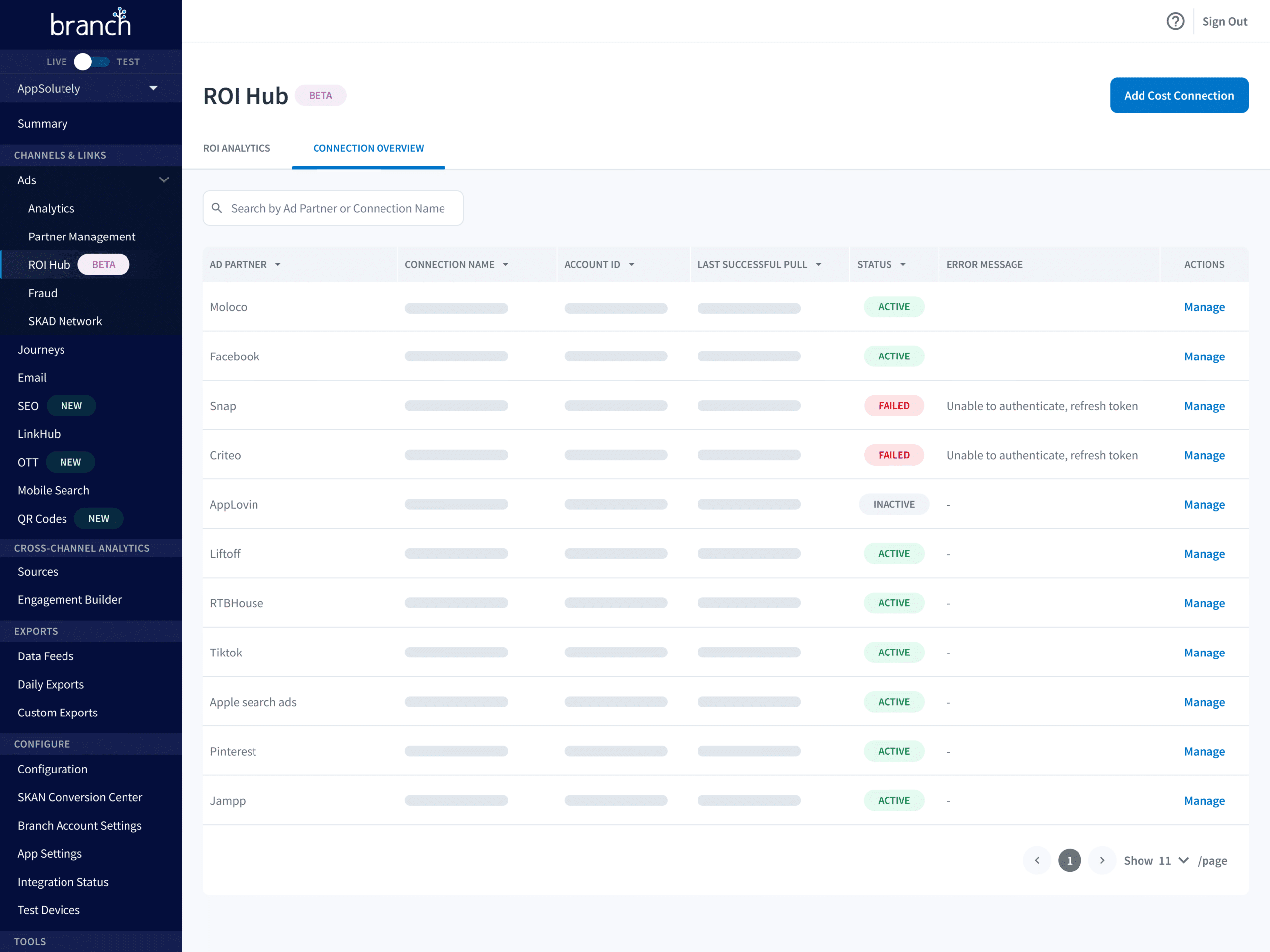The image size is (1270, 952).
Task: Click the next page chevron
Action: tap(1102, 860)
